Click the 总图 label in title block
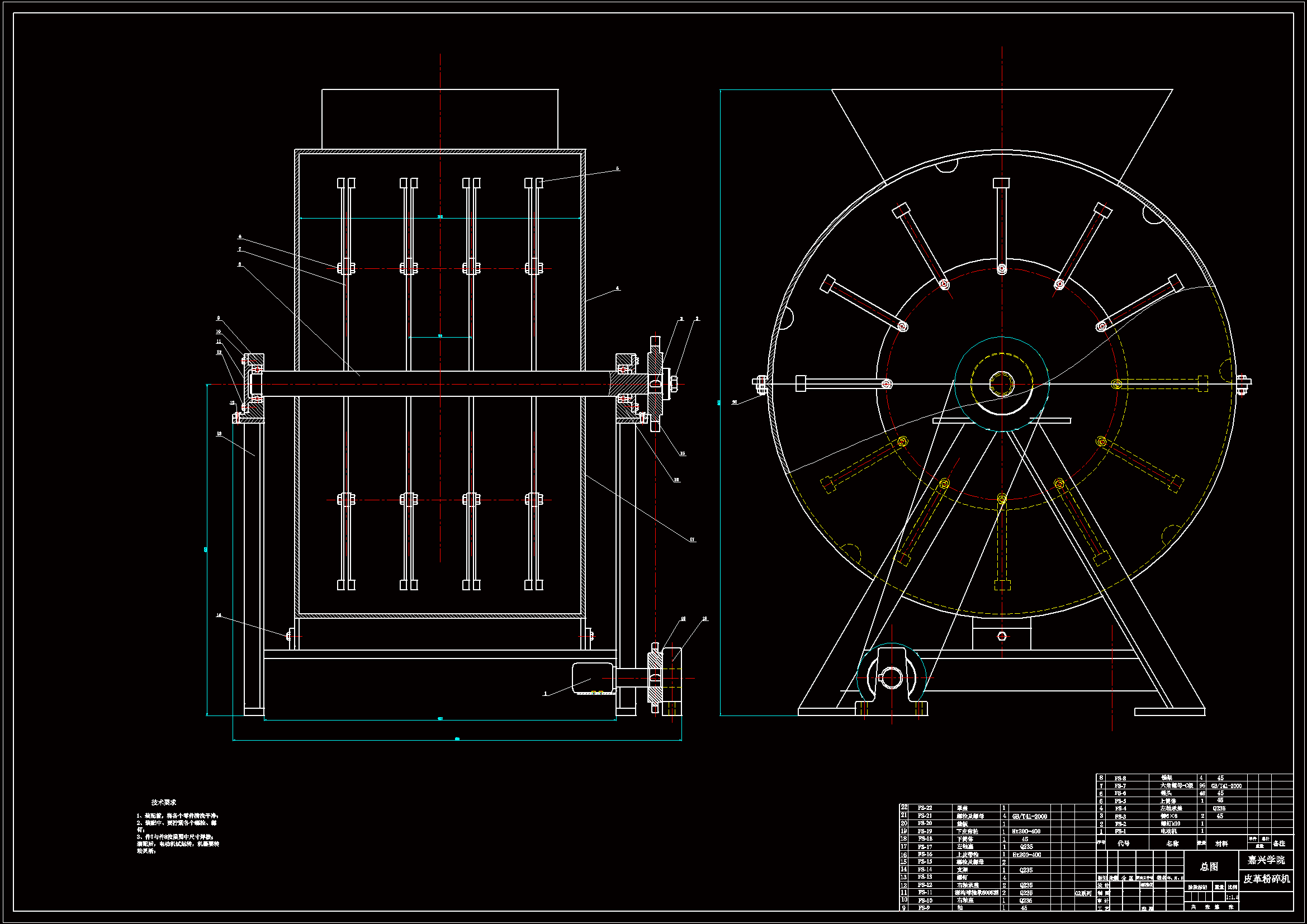This screenshot has width=1307, height=924. (1209, 866)
